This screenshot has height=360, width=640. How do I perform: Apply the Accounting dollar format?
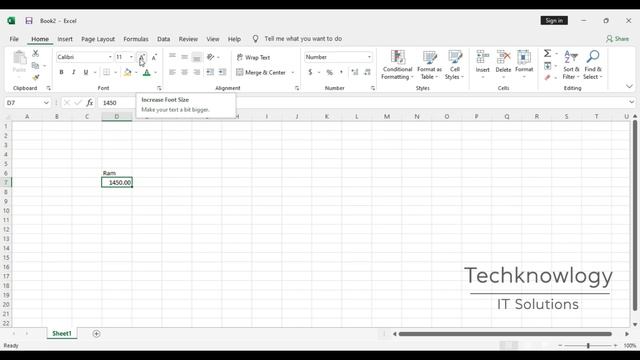pos(310,72)
